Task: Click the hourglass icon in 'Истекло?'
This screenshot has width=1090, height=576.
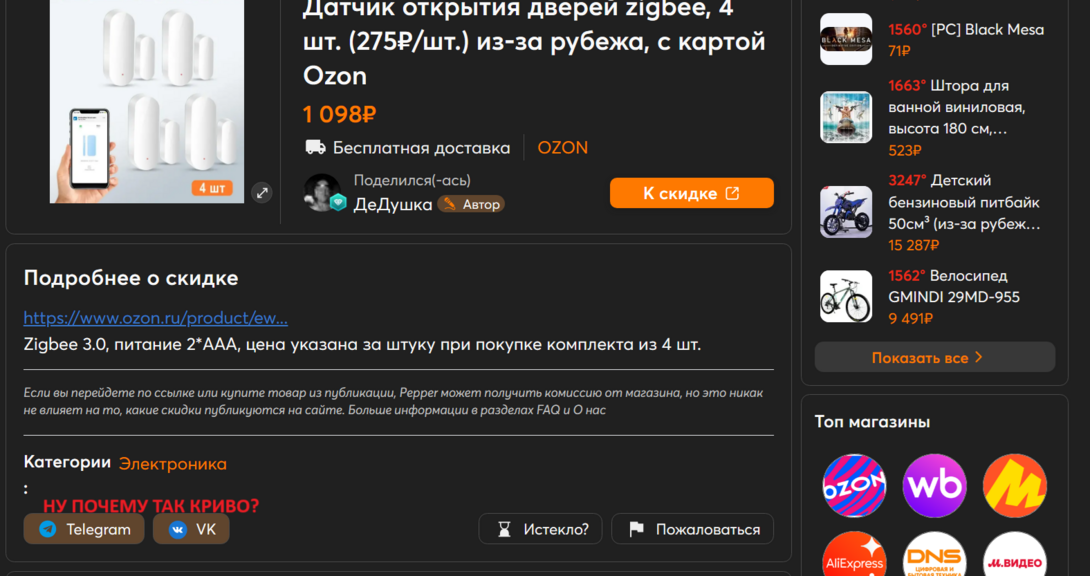Action: tap(504, 529)
